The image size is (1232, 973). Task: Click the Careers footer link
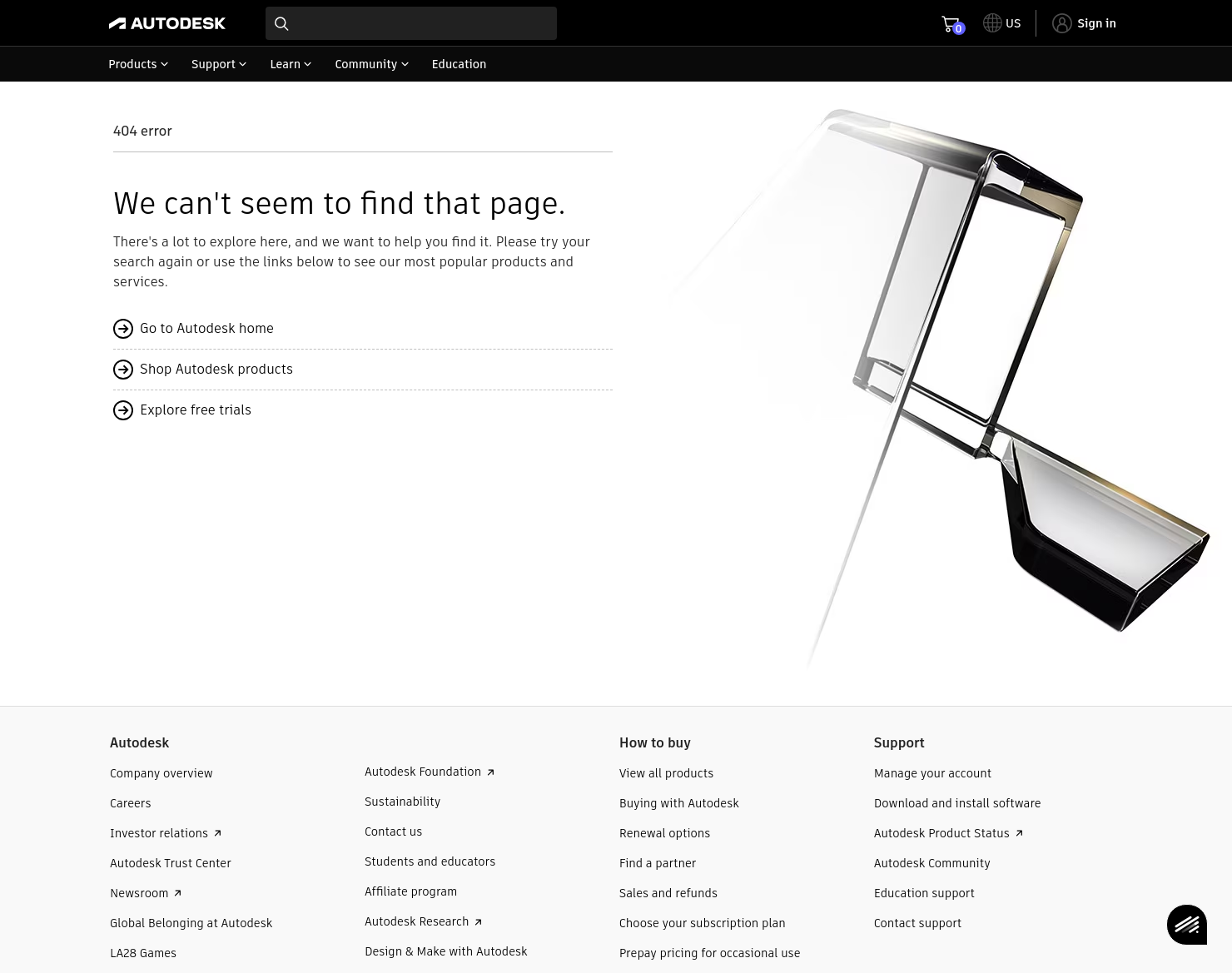pos(130,803)
